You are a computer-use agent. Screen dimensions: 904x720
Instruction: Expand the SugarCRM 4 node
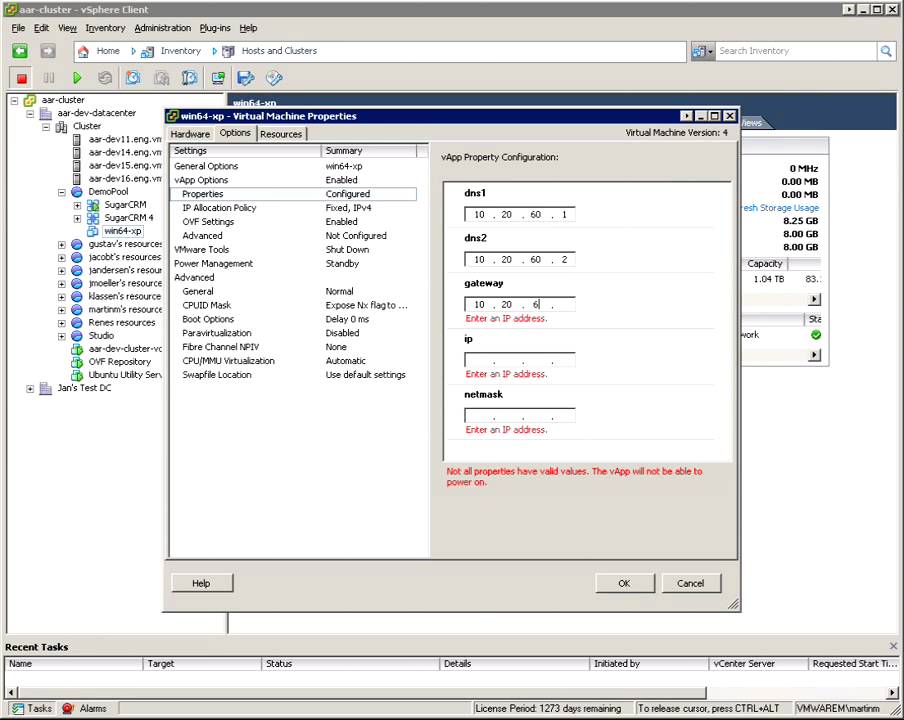(x=77, y=218)
